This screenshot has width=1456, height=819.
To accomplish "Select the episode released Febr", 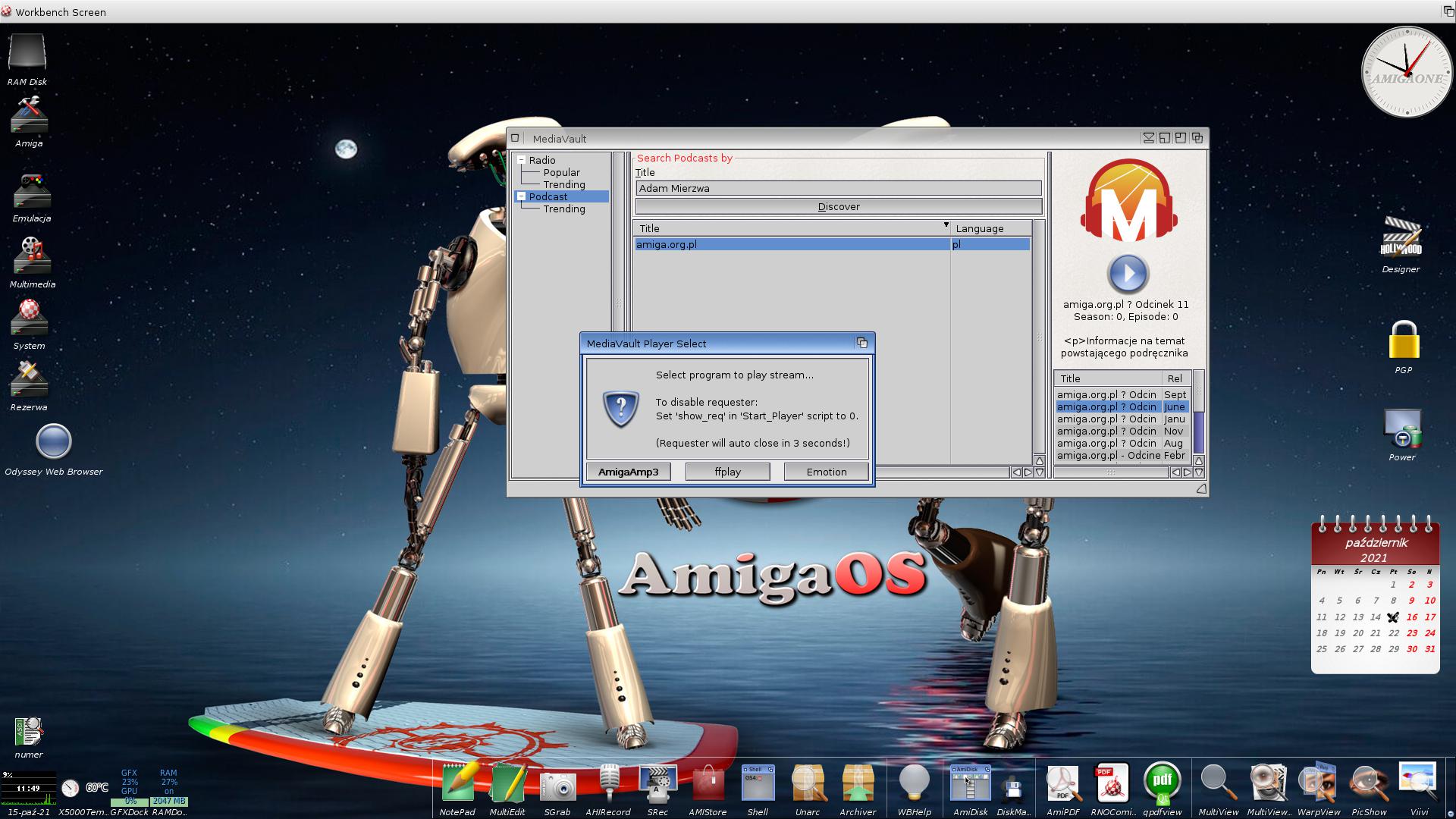I will pyautogui.click(x=1122, y=455).
